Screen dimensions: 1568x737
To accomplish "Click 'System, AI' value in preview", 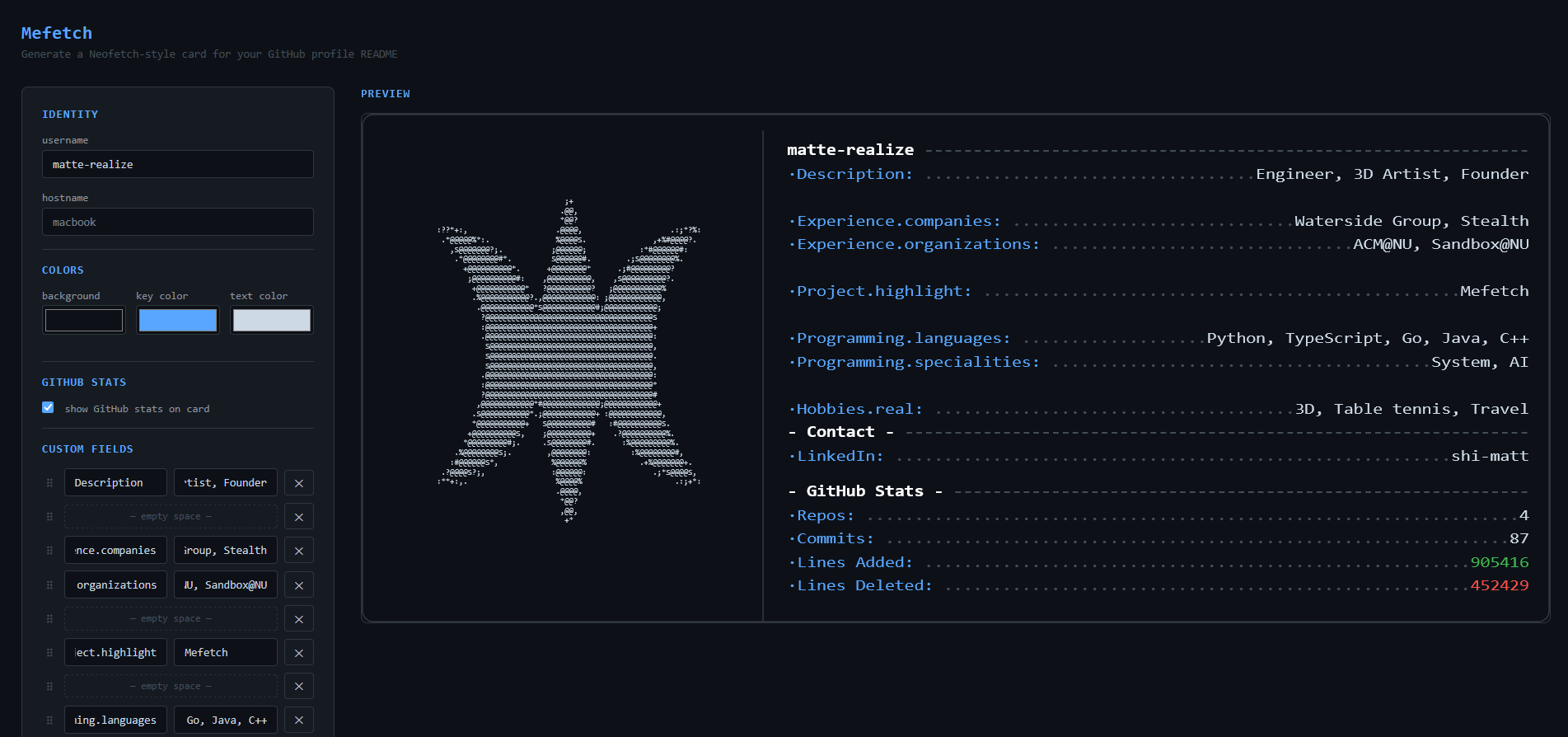I will [1480, 362].
